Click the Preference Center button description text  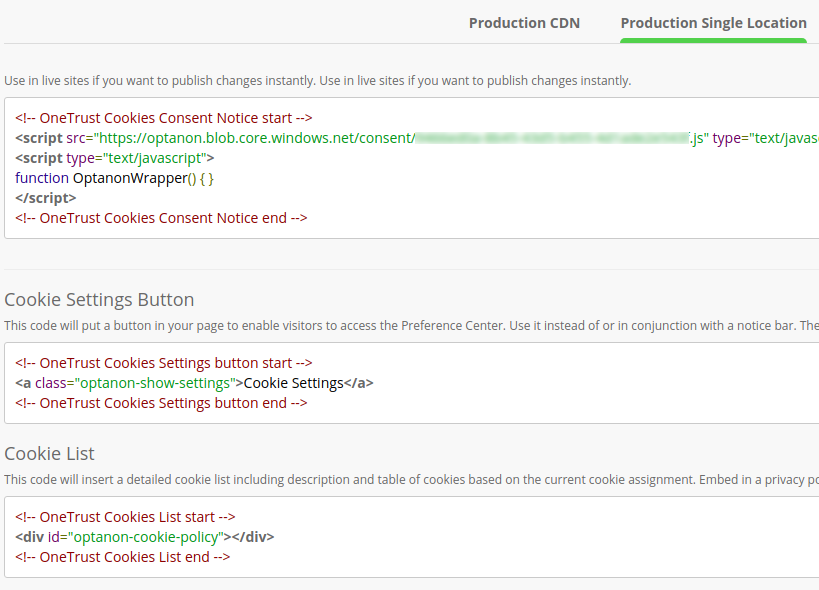click(412, 326)
